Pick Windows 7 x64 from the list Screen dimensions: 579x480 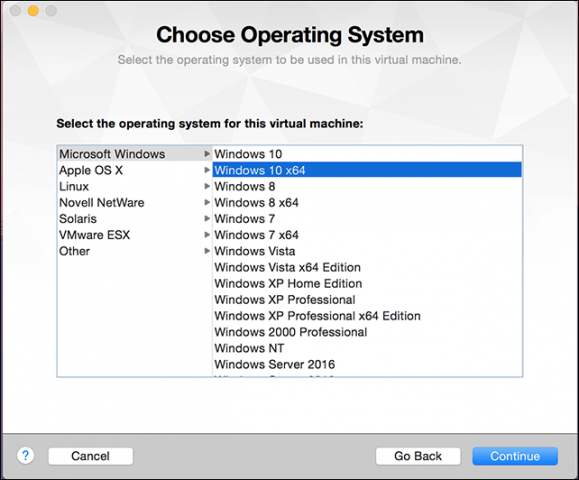tap(367, 235)
